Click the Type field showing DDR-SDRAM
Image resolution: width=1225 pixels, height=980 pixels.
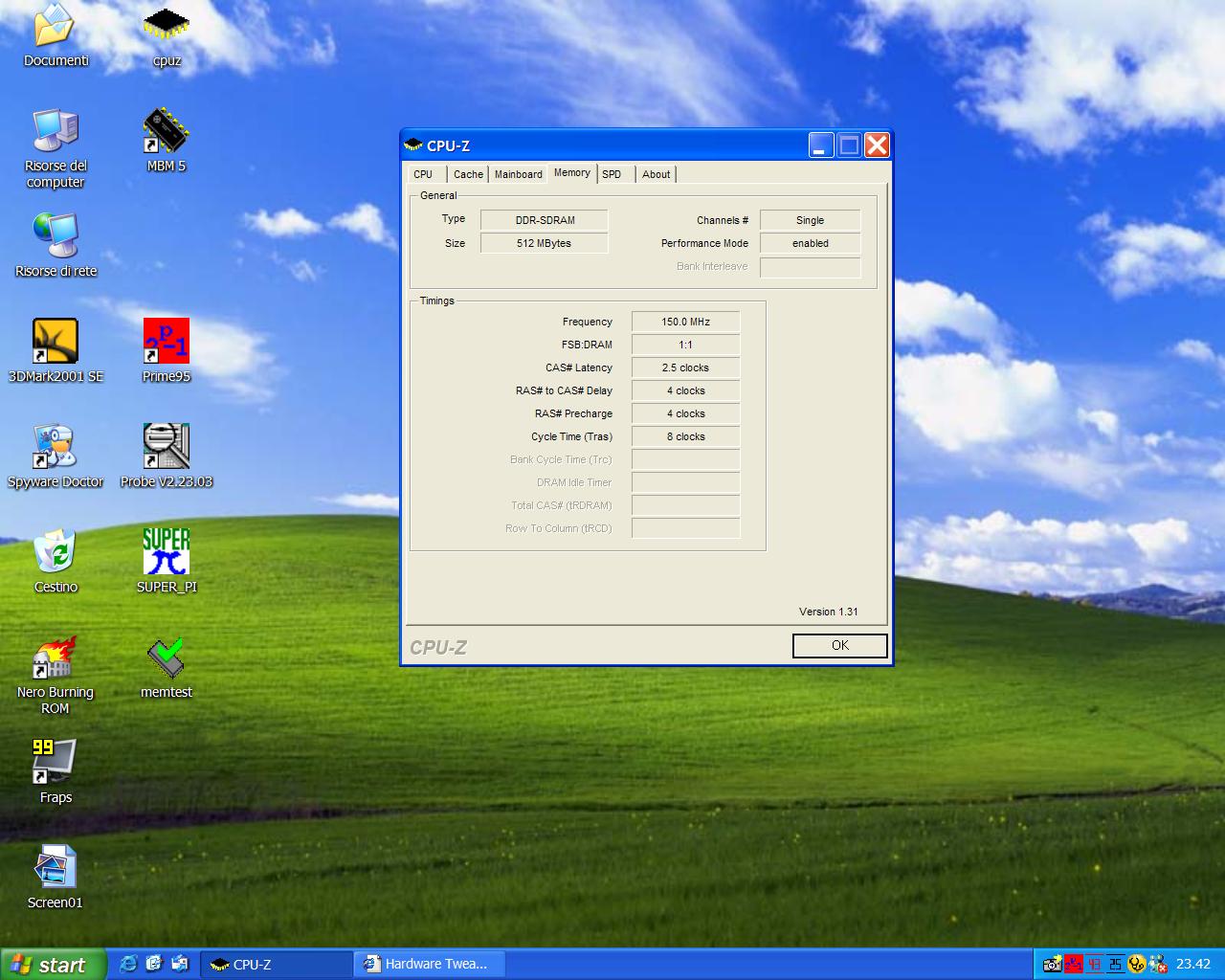pos(545,220)
